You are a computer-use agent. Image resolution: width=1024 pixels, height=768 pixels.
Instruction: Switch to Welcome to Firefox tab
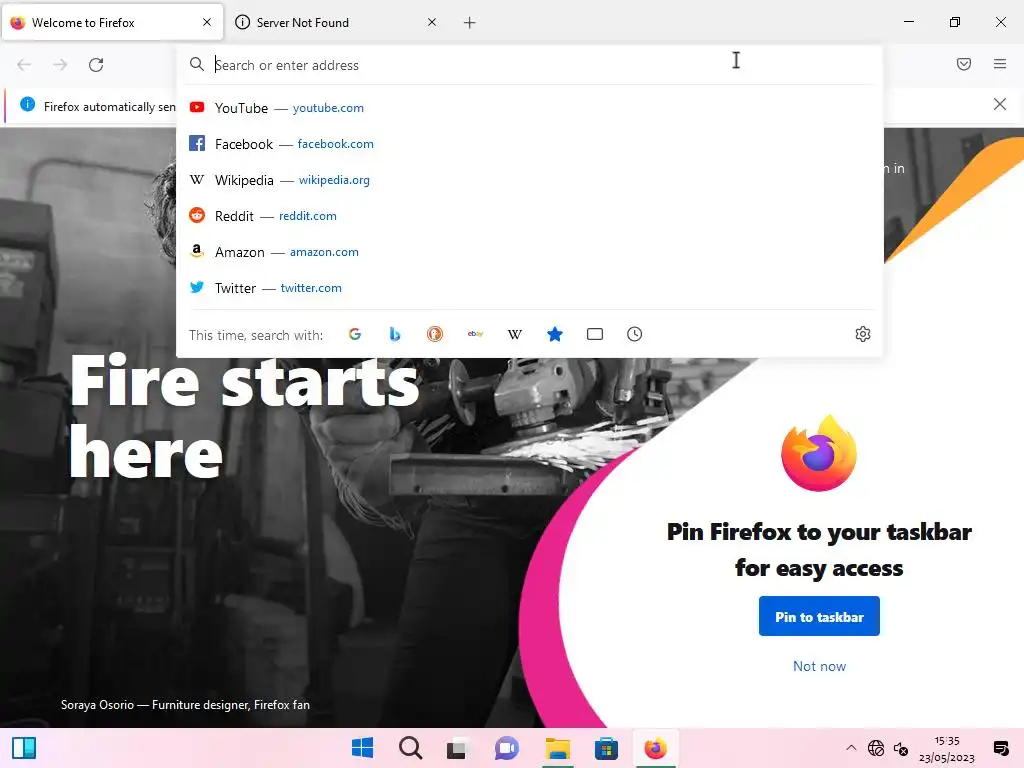tap(112, 23)
